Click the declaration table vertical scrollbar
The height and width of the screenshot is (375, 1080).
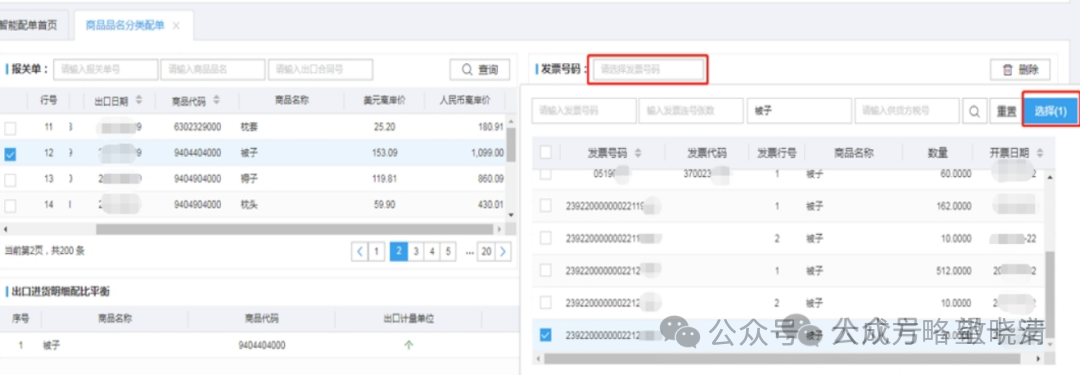click(x=511, y=145)
